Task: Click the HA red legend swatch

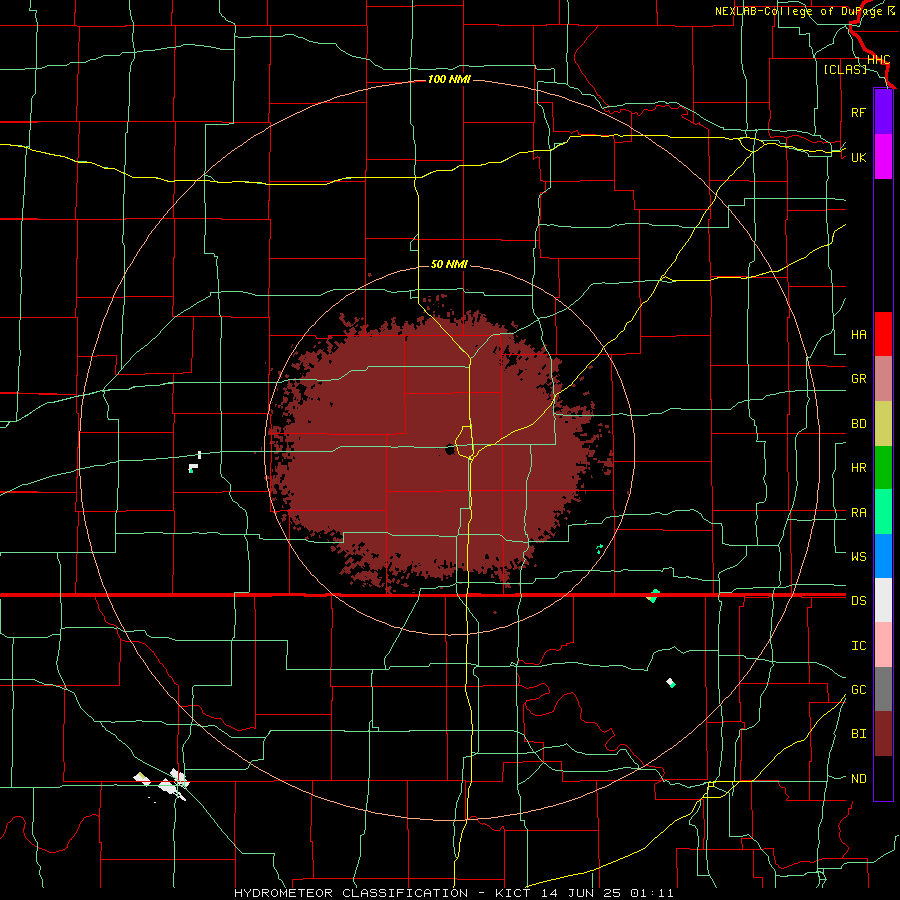Action: coord(883,334)
